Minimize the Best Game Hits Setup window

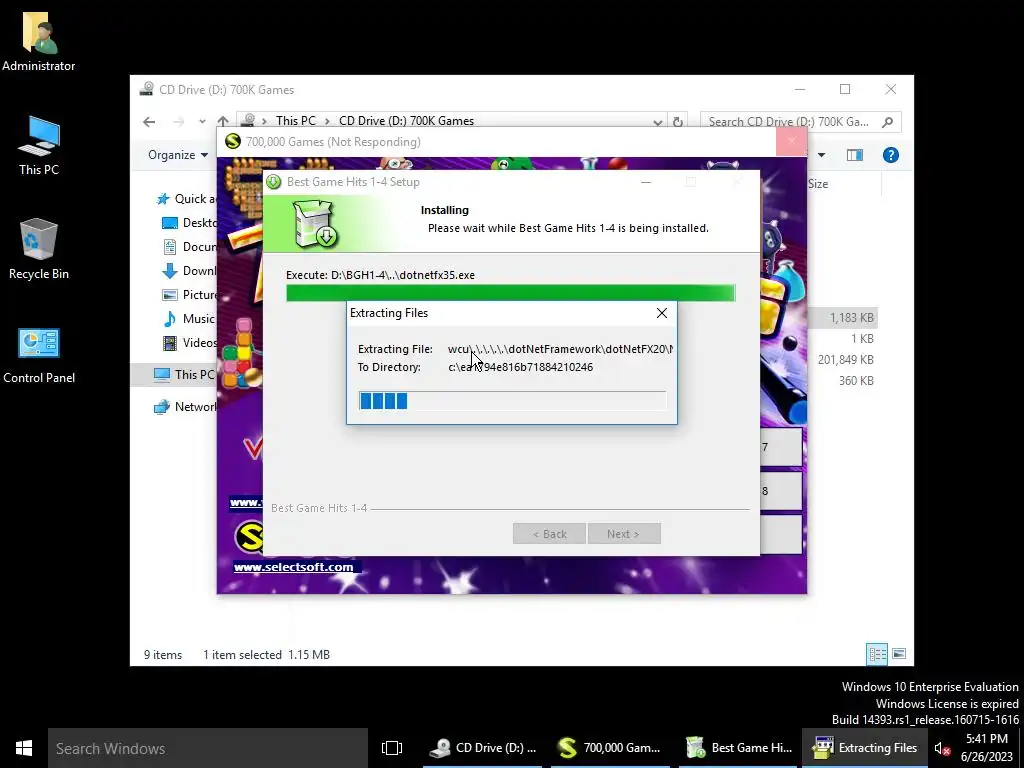[x=646, y=182]
